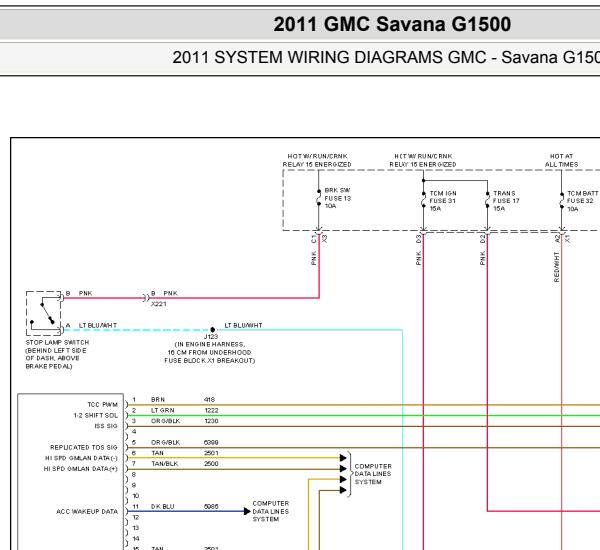Click the "ACC WAKEUP DATA" pin name
Screen dimensions: 600x550
[87, 512]
